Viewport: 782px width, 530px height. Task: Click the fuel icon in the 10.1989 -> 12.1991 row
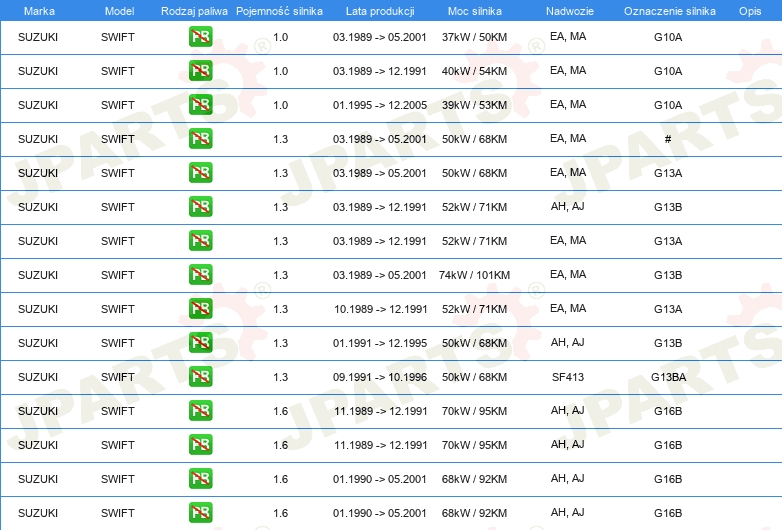click(x=200, y=308)
